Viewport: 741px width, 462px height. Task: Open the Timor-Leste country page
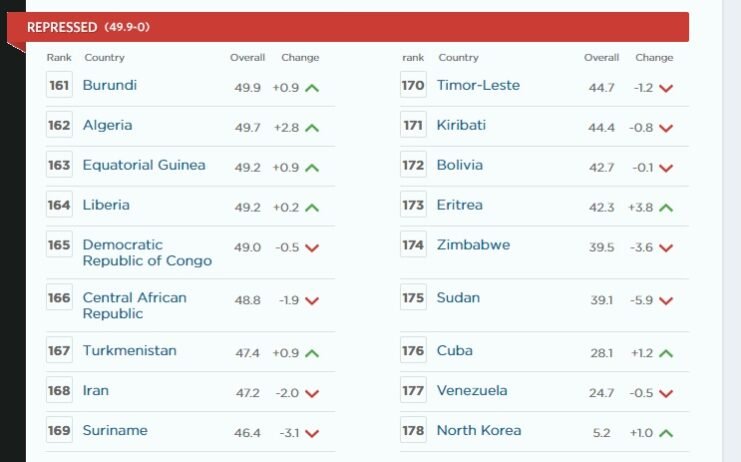click(x=478, y=85)
